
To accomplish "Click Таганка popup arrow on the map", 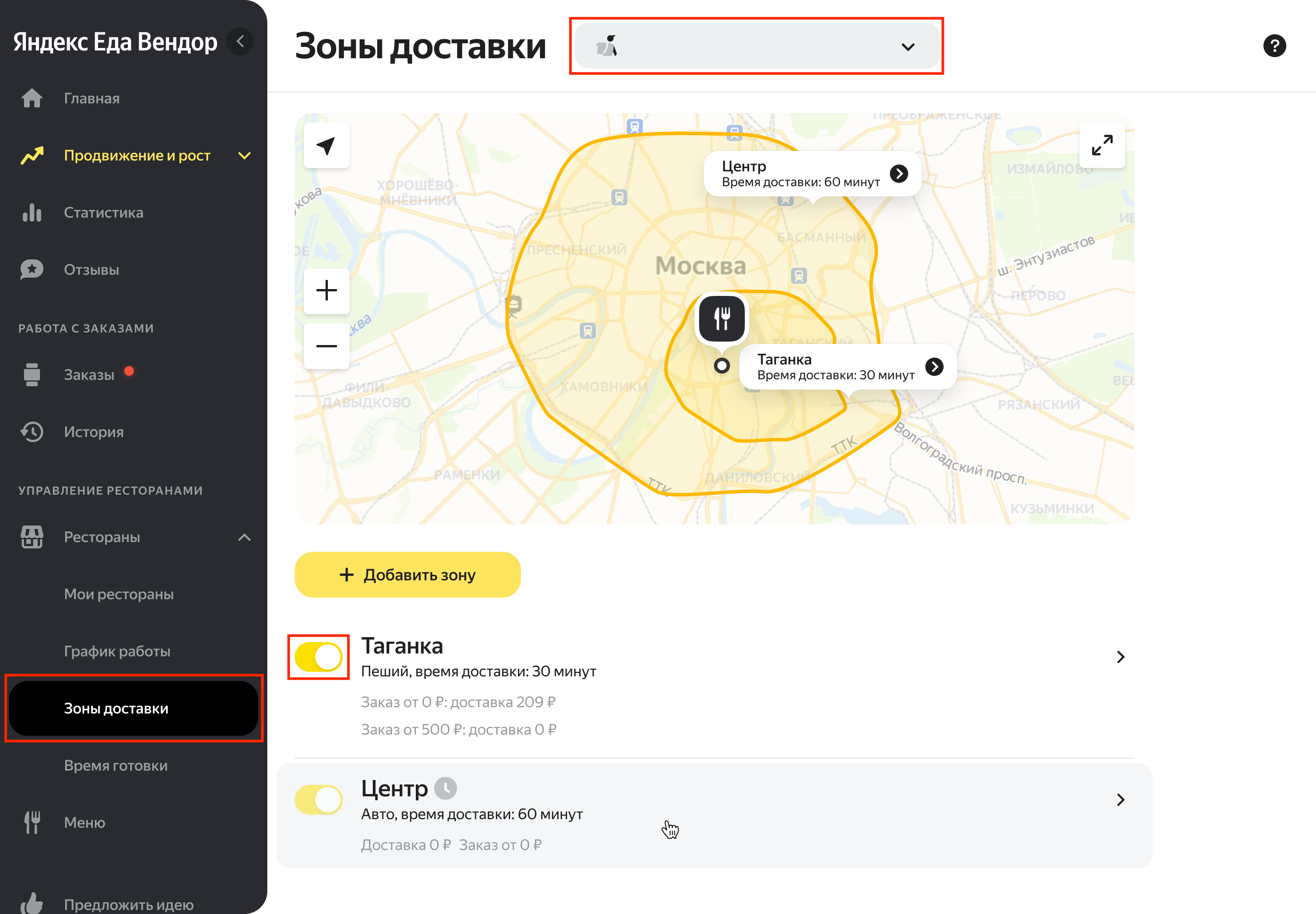I will click(934, 366).
